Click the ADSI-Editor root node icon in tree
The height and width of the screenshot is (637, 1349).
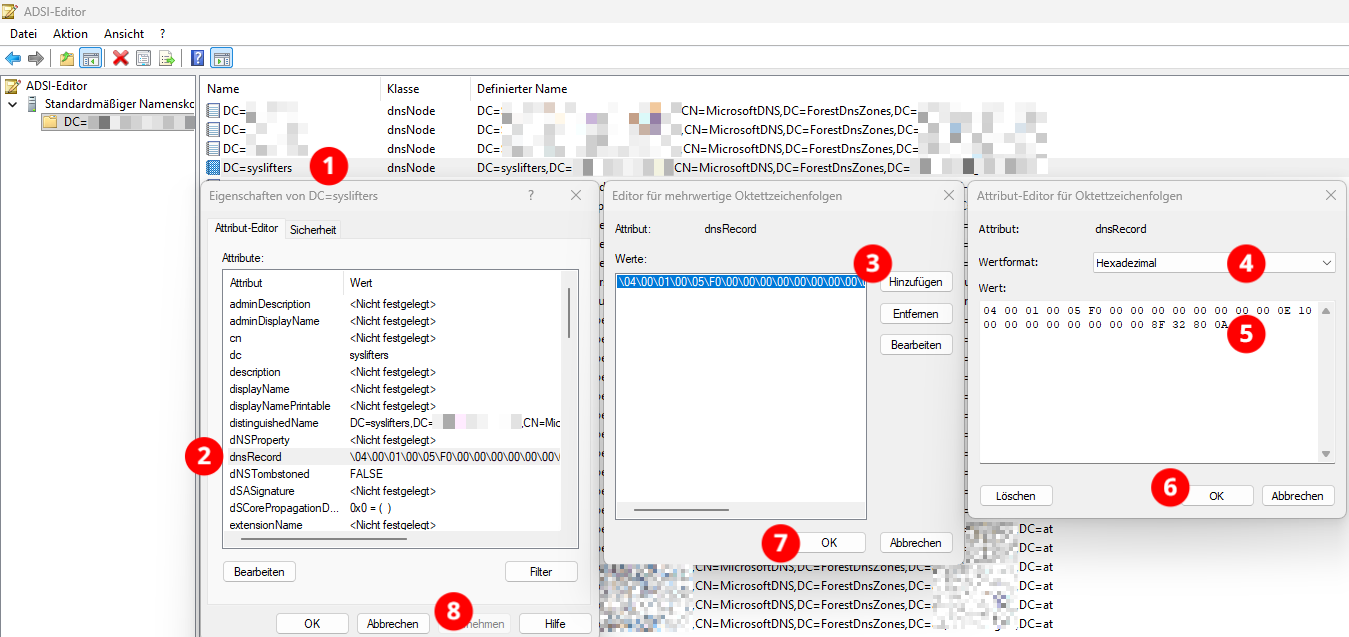pyautogui.click(x=13, y=86)
